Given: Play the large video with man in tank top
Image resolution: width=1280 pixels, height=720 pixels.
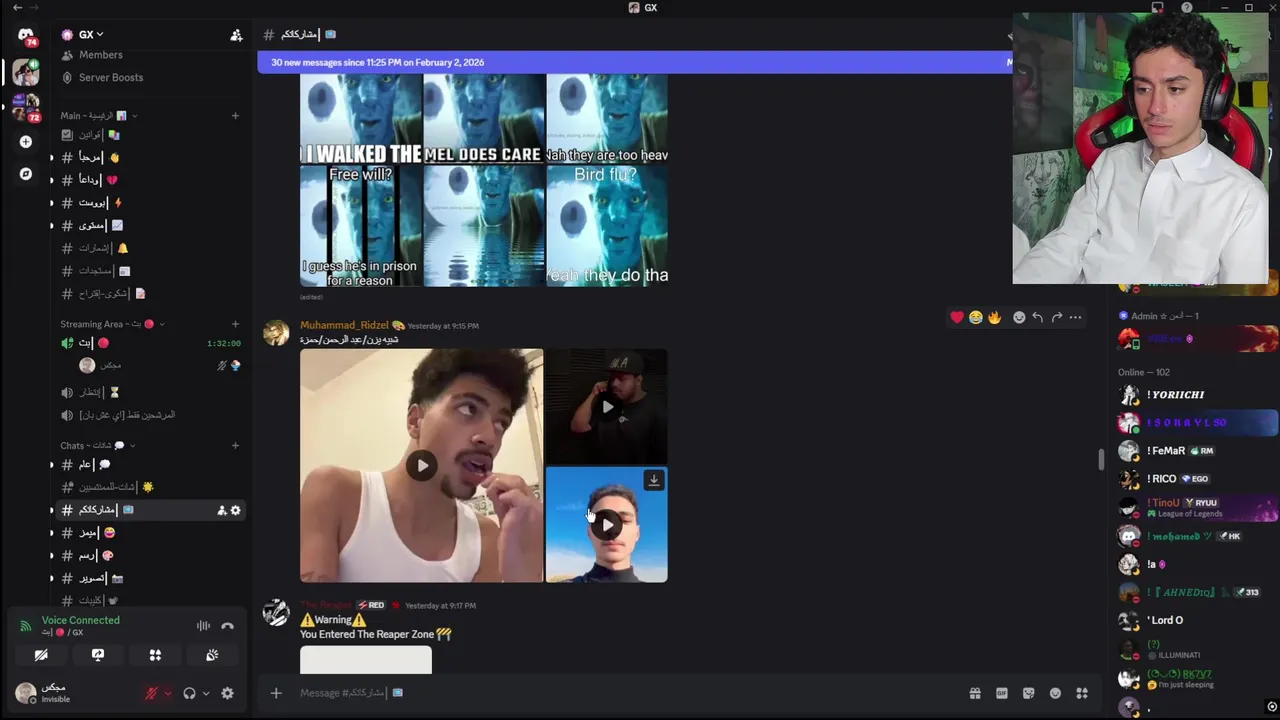Looking at the screenshot, I should point(422,465).
